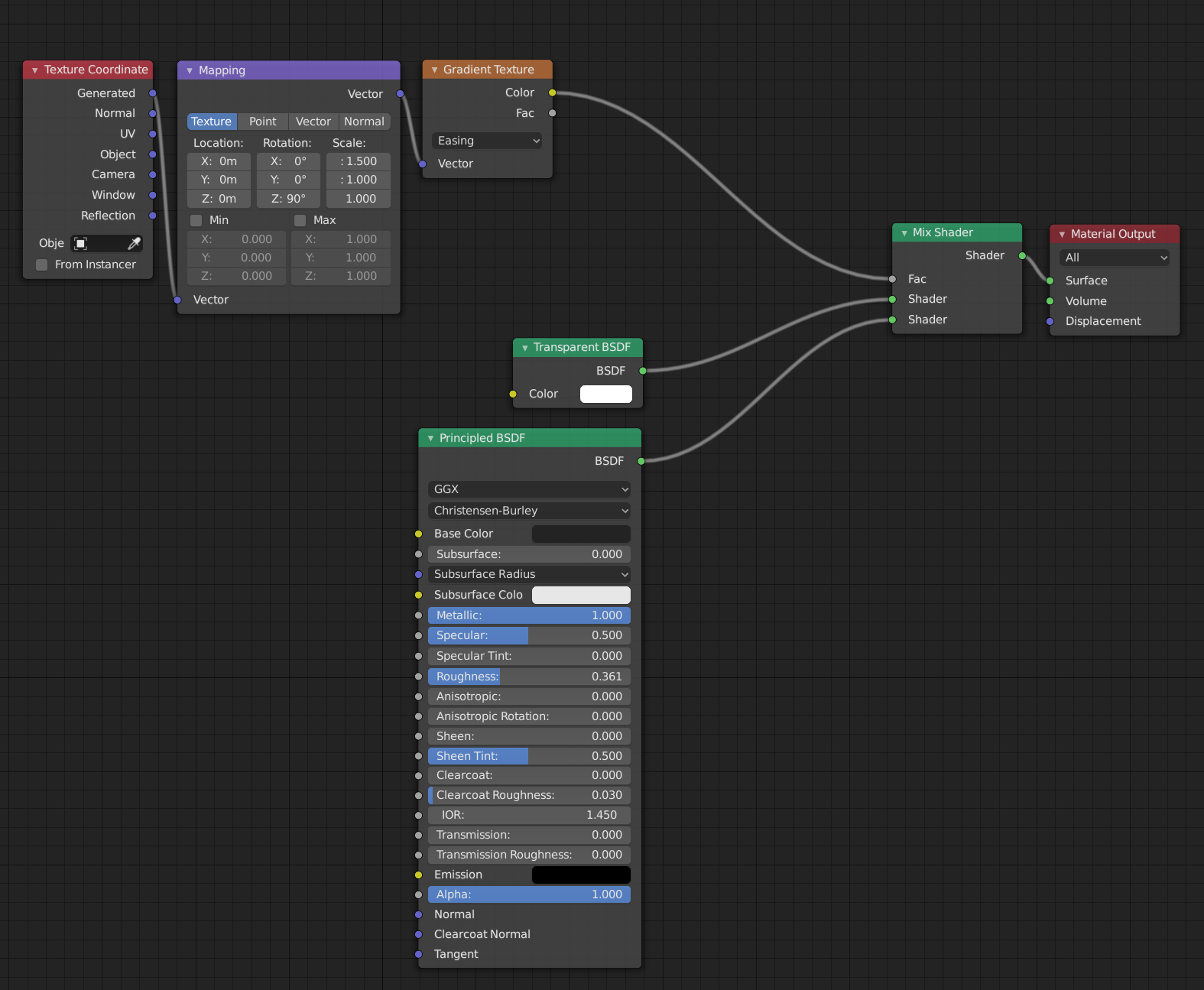Open the Easing gradient type dropdown
Viewport: 1204px width, 990px height.
click(487, 141)
